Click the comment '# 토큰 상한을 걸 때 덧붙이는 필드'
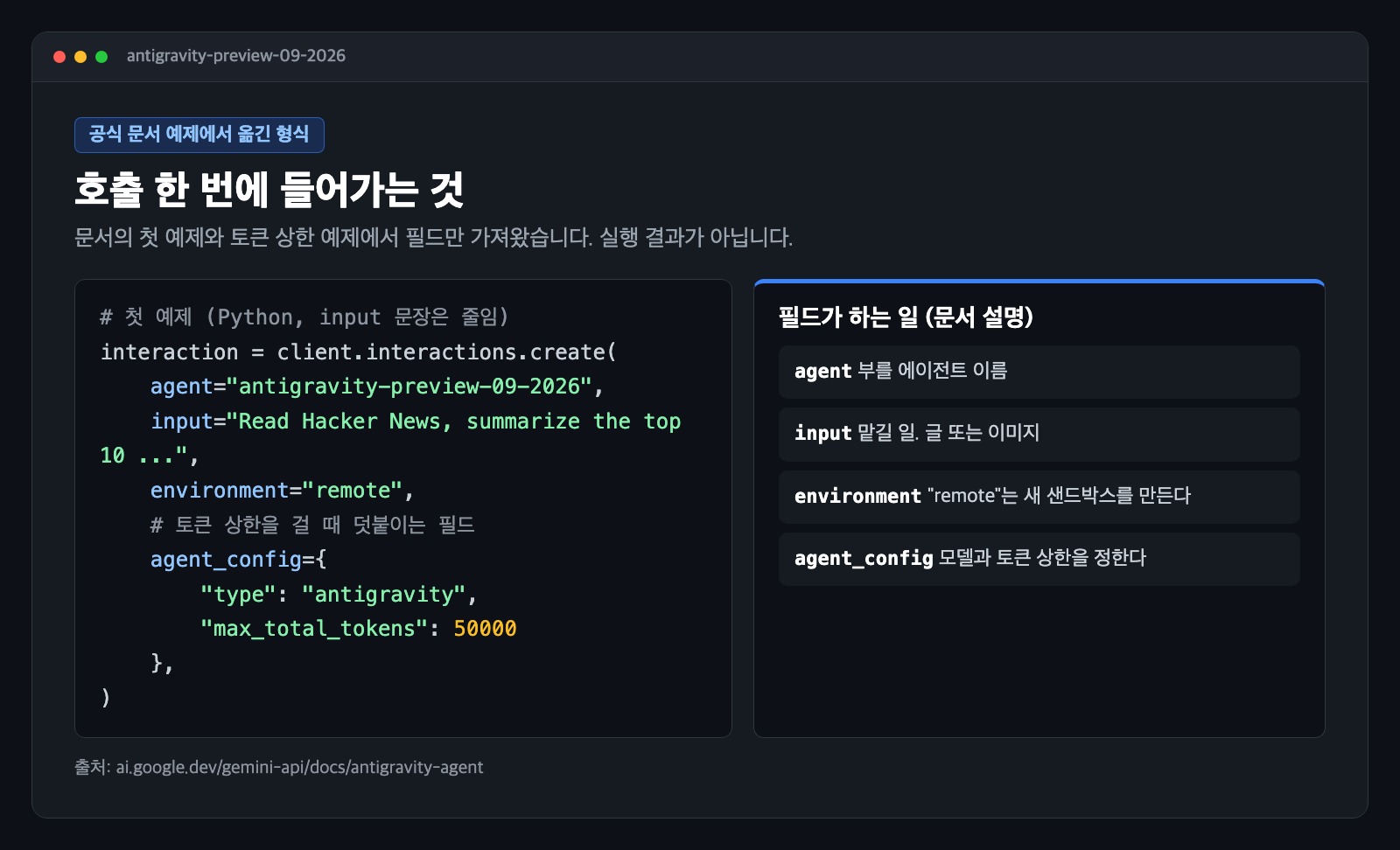Screen dimensions: 1400x850 (x=312, y=525)
